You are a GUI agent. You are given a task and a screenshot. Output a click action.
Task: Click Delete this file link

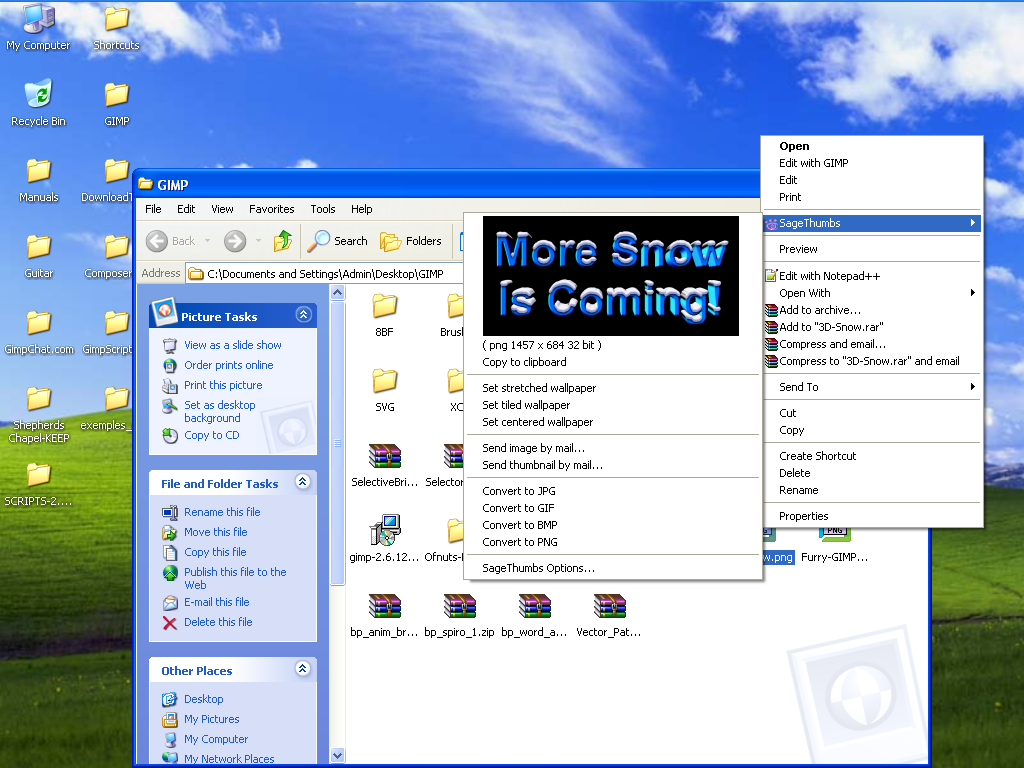tap(218, 622)
